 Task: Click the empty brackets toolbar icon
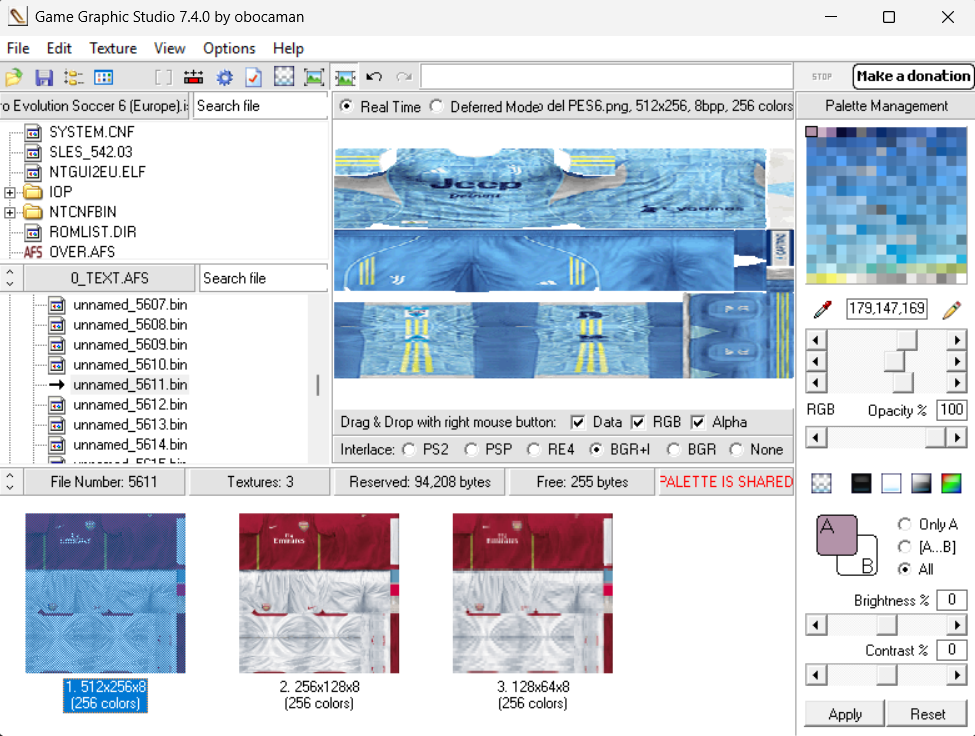[x=164, y=77]
